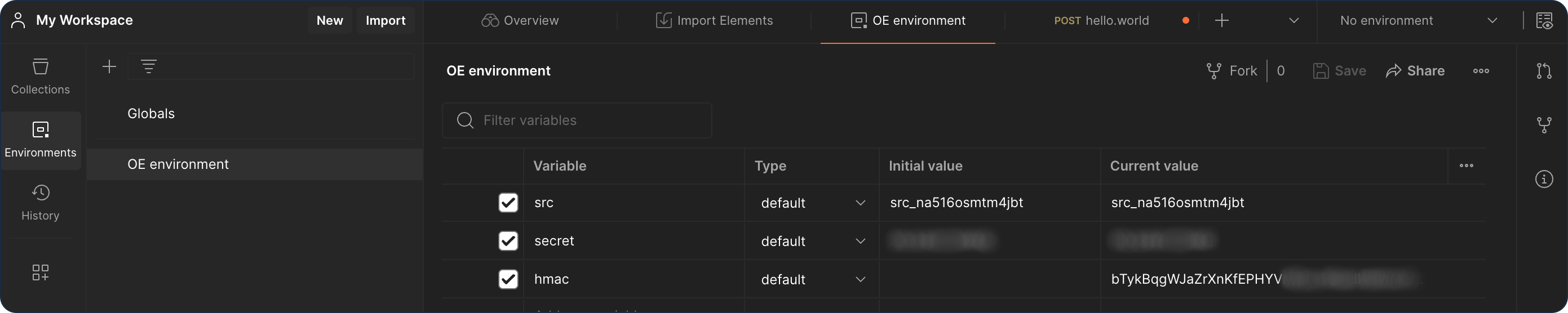Open the Collections sidebar section
This screenshot has height=313, width=1568.
click(x=40, y=77)
